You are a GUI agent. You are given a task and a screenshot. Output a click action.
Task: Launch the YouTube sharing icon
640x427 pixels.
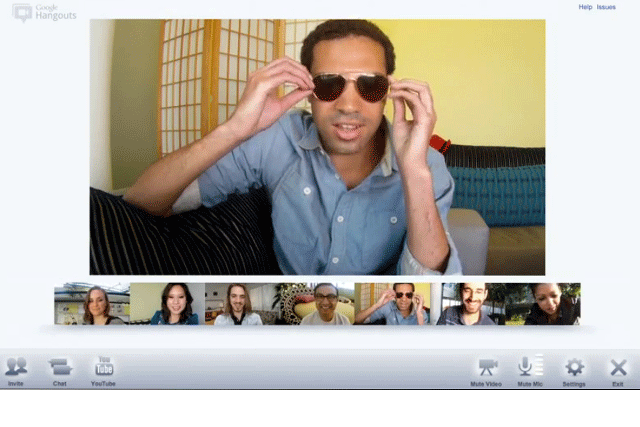[104, 366]
